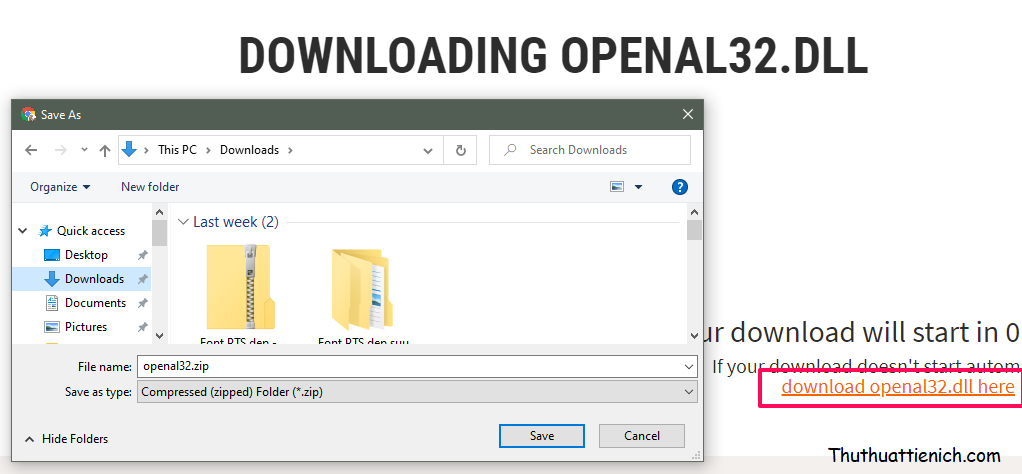Open the blue Help icon
The height and width of the screenshot is (474, 1022).
click(679, 187)
